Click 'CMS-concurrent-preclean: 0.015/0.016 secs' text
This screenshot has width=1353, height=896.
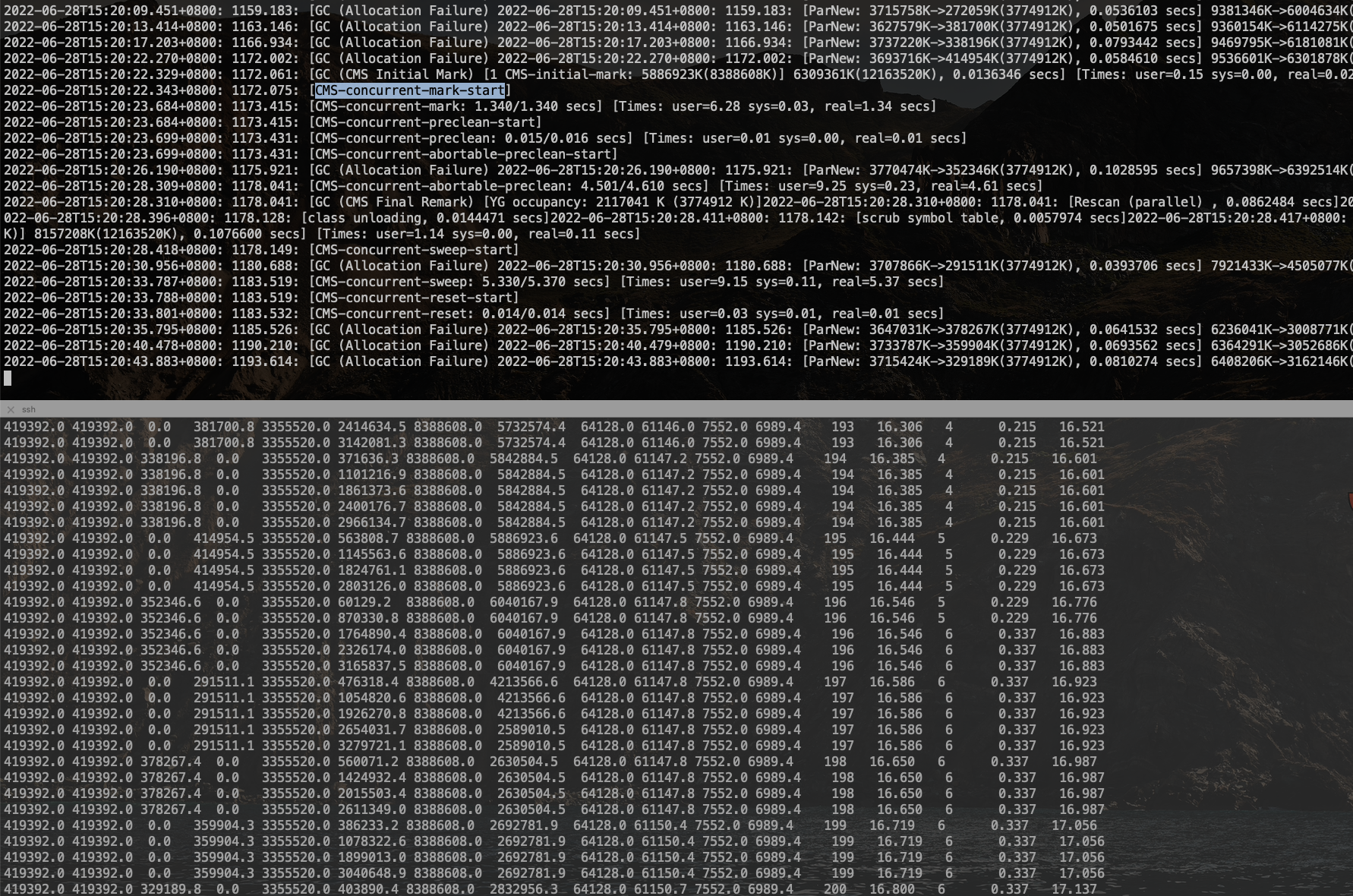pos(471,138)
